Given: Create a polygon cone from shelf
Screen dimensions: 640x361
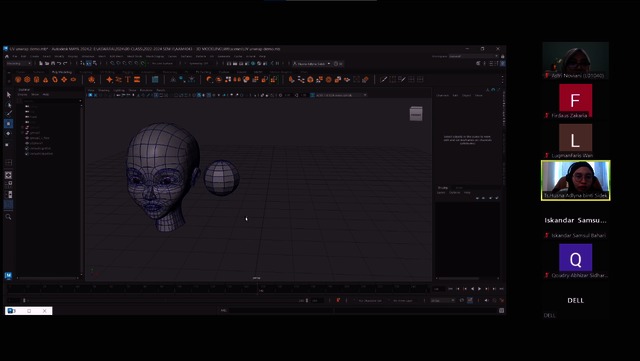Looking at the screenshot, I should (45, 80).
